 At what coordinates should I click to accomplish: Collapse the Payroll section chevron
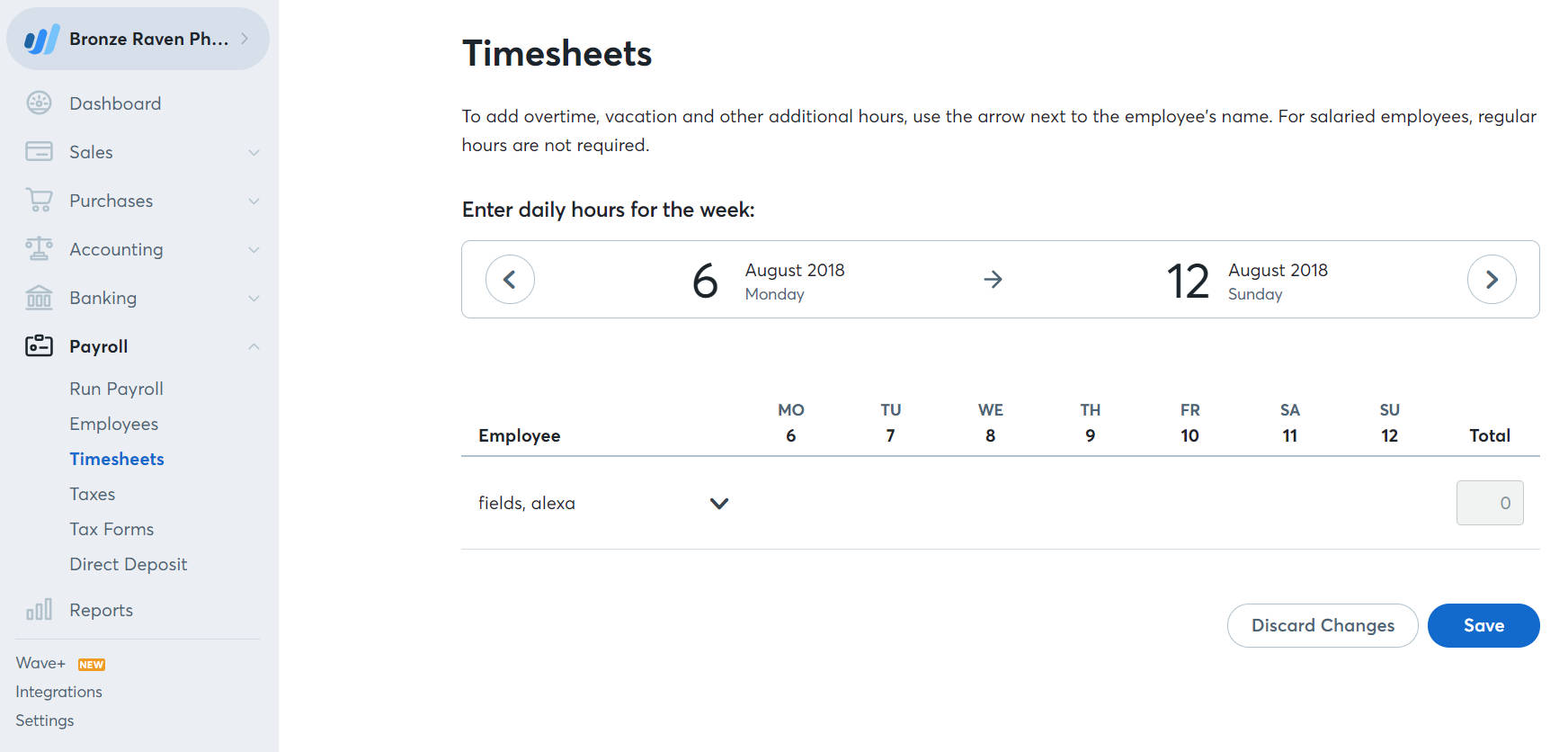[x=254, y=346]
